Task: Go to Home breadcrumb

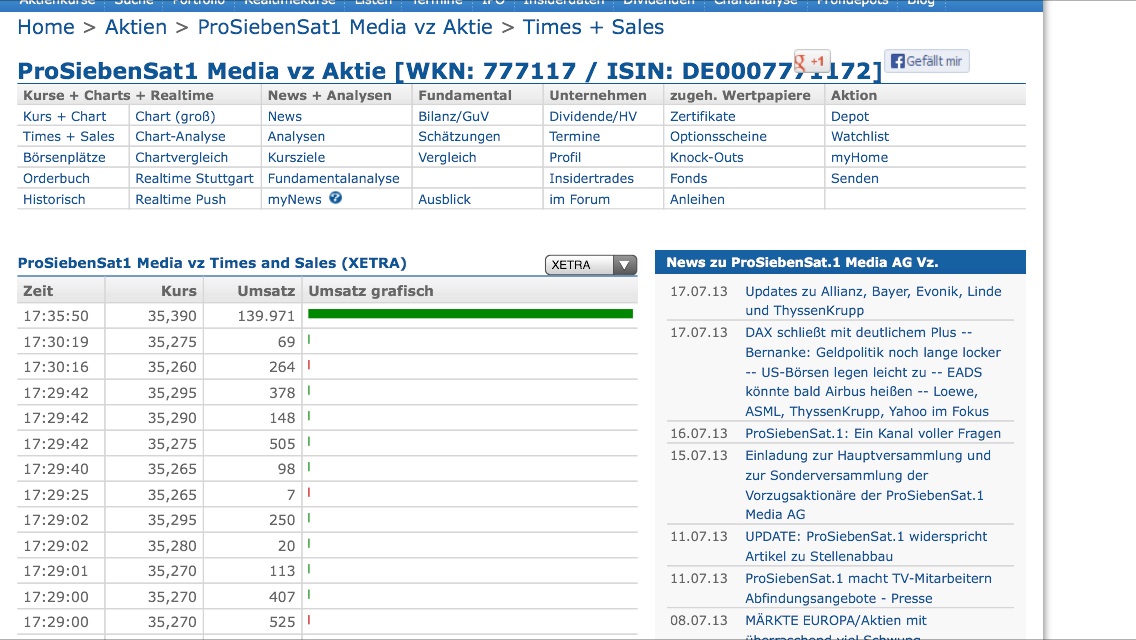Action: pos(46,27)
